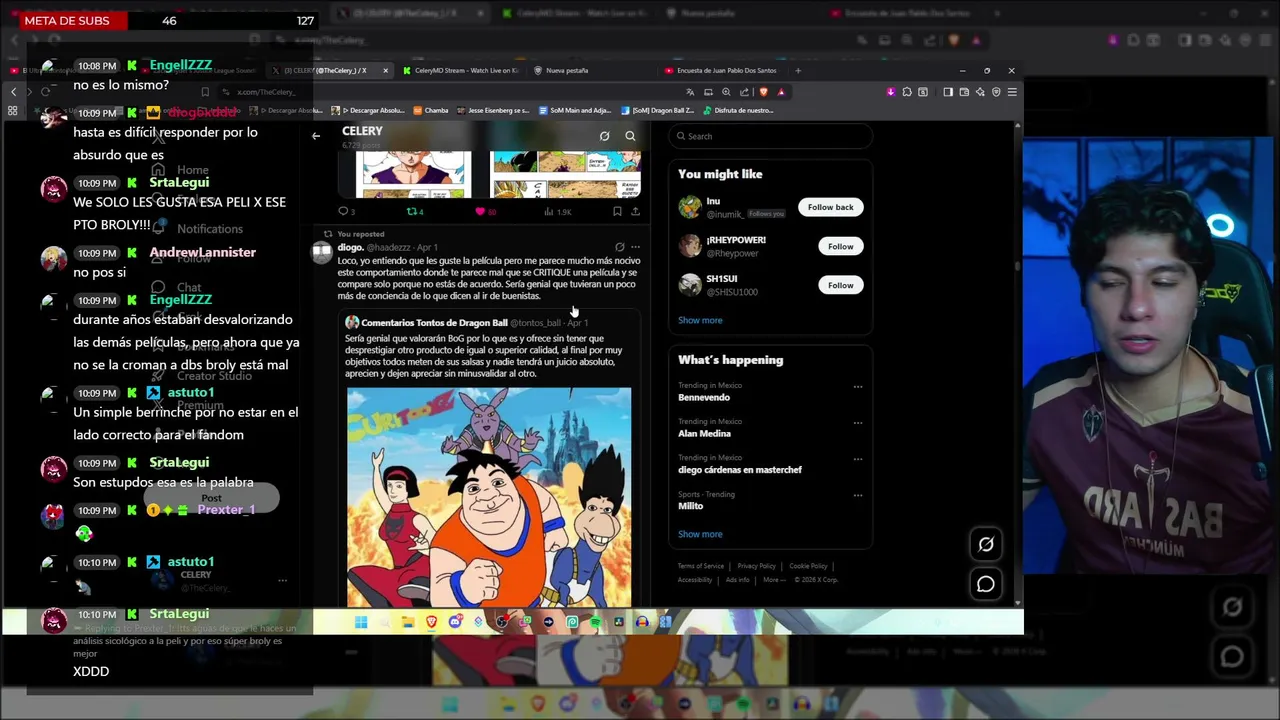Open Jesse Eisenberg bookmark

pos(492,111)
